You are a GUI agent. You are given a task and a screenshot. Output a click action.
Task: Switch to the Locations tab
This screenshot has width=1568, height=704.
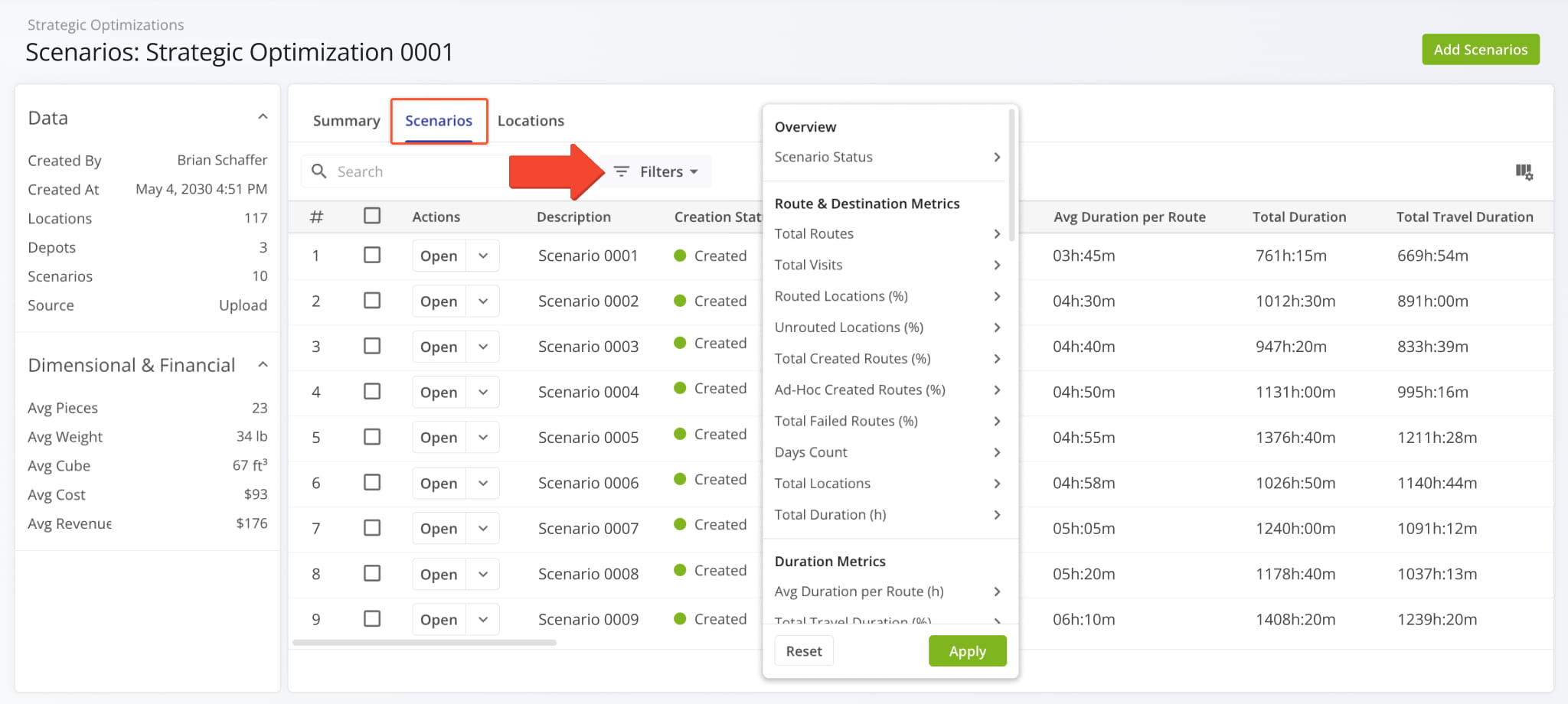pos(531,121)
